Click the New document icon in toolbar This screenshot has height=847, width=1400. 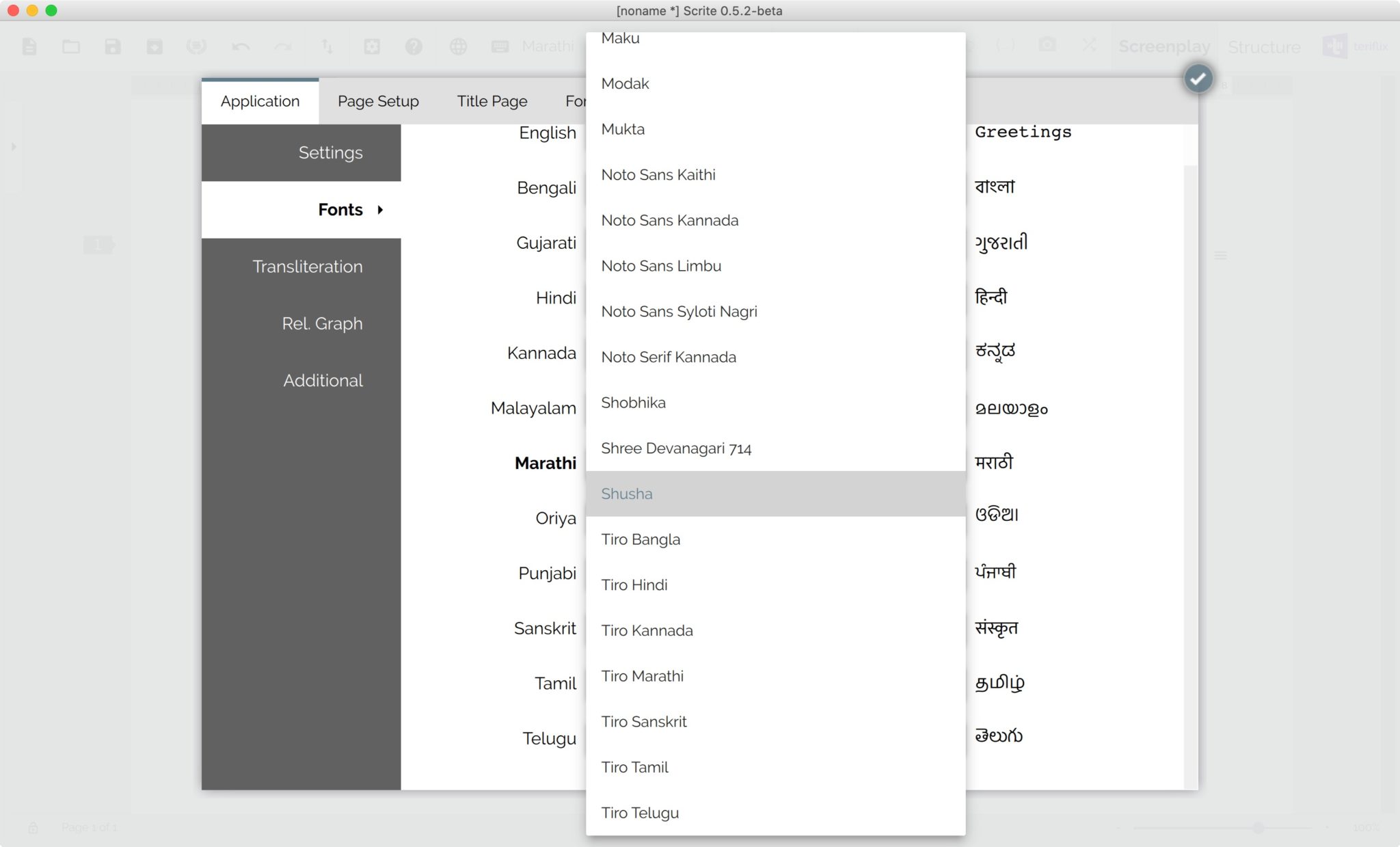(29, 46)
